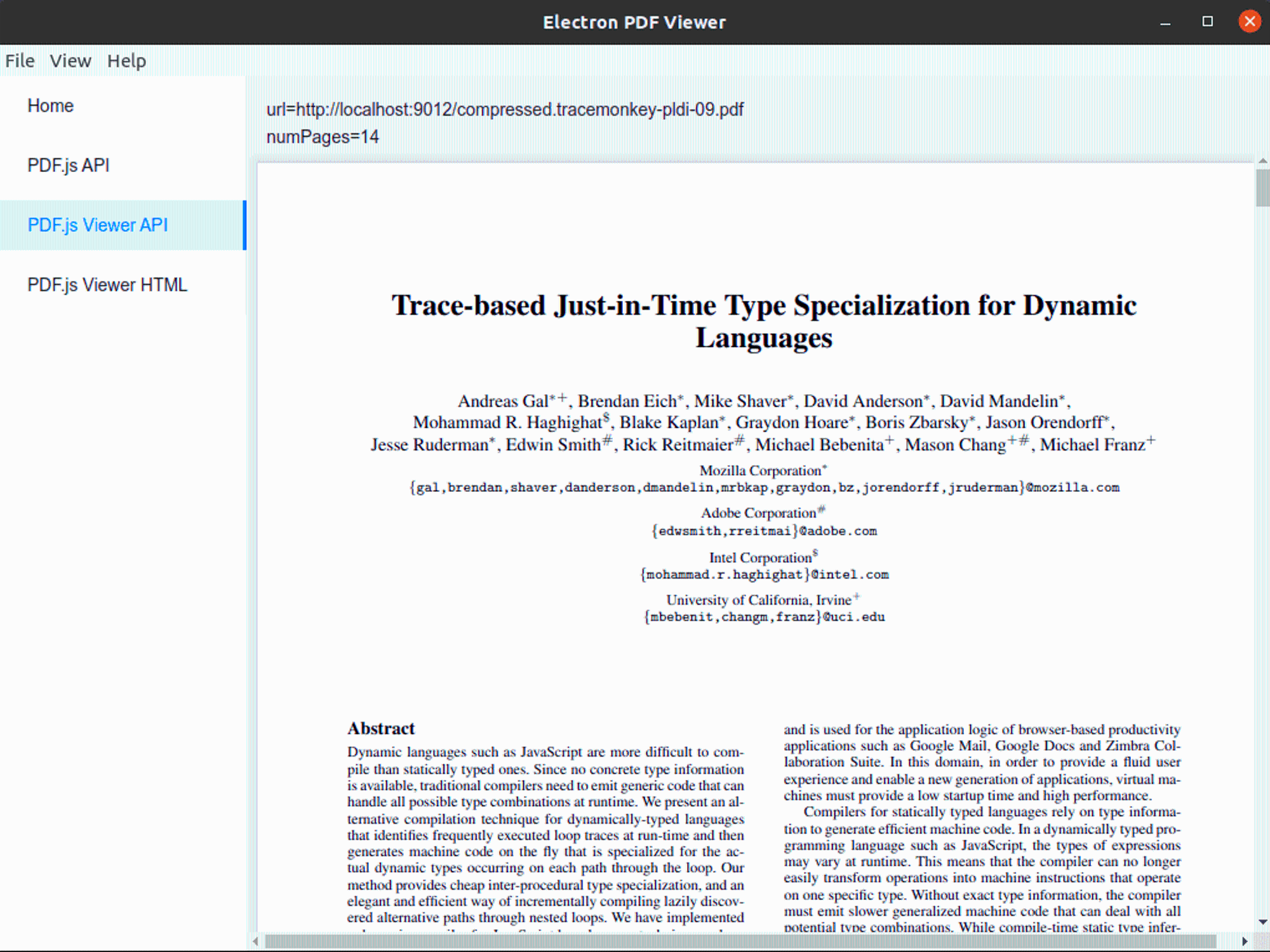This screenshot has width=1270, height=952.
Task: Maximize the Electron PDF Viewer window
Action: coord(1208,22)
